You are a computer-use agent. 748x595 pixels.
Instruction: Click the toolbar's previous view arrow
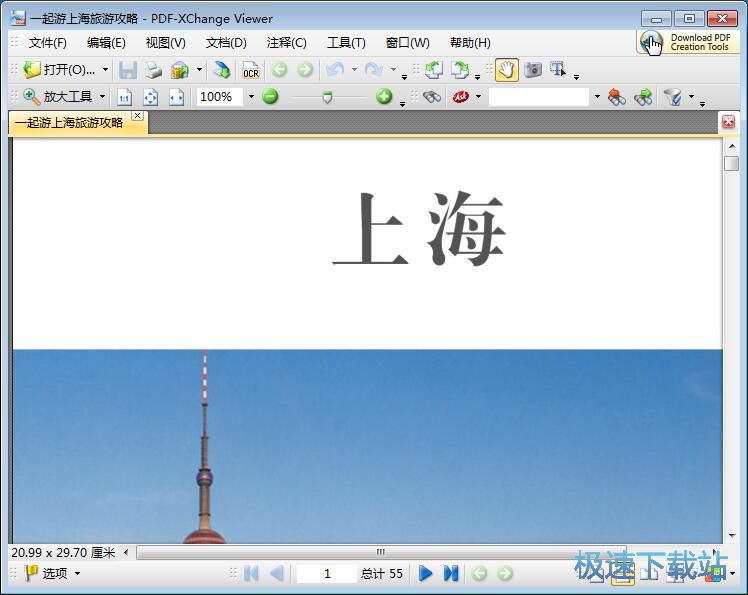279,70
